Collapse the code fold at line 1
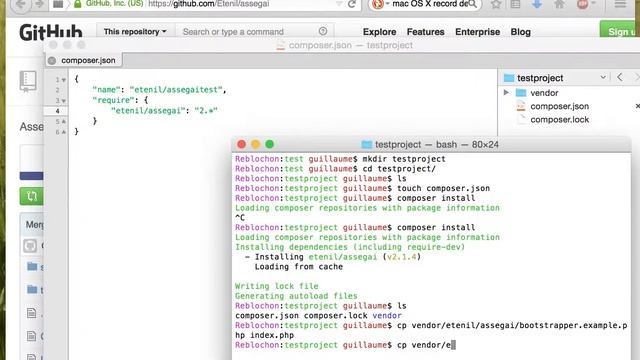This screenshot has width=640, height=360. pos(64,80)
